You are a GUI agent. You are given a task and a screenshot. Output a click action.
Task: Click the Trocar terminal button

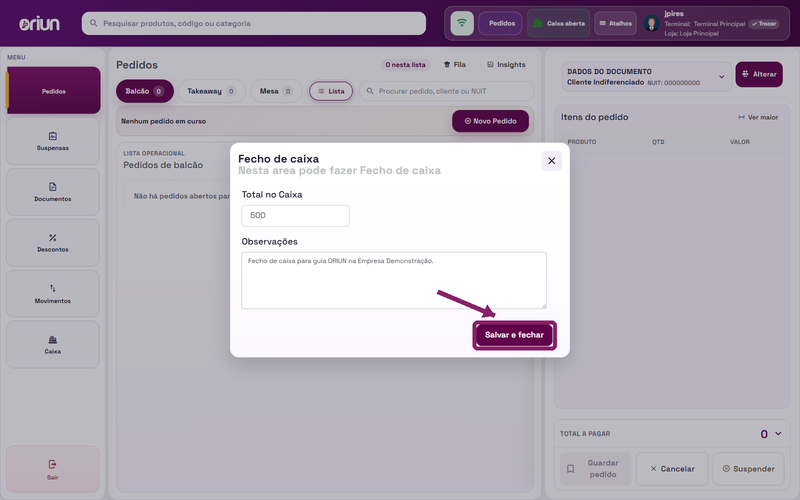[764, 24]
